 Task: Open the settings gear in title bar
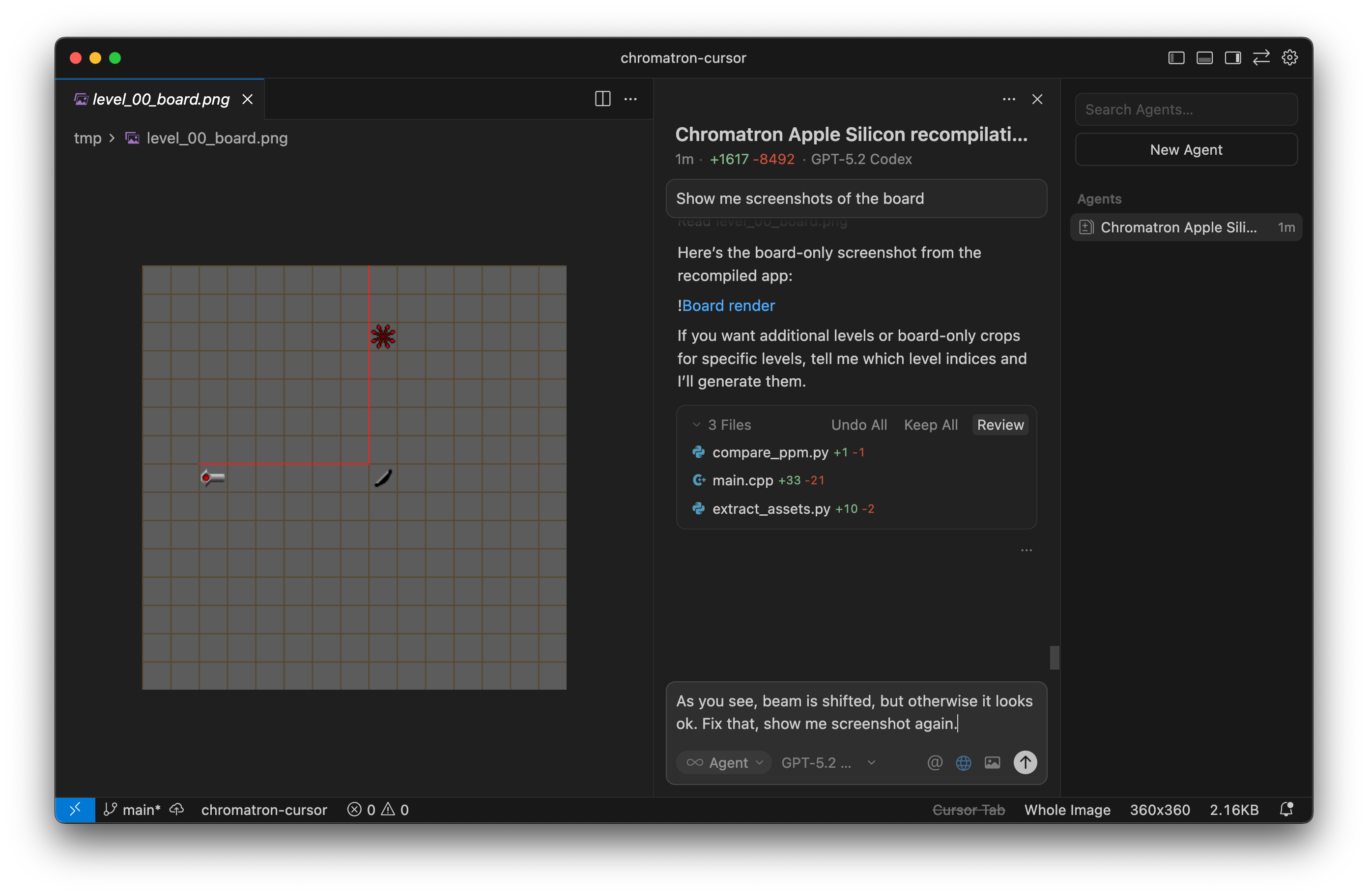coord(1289,57)
